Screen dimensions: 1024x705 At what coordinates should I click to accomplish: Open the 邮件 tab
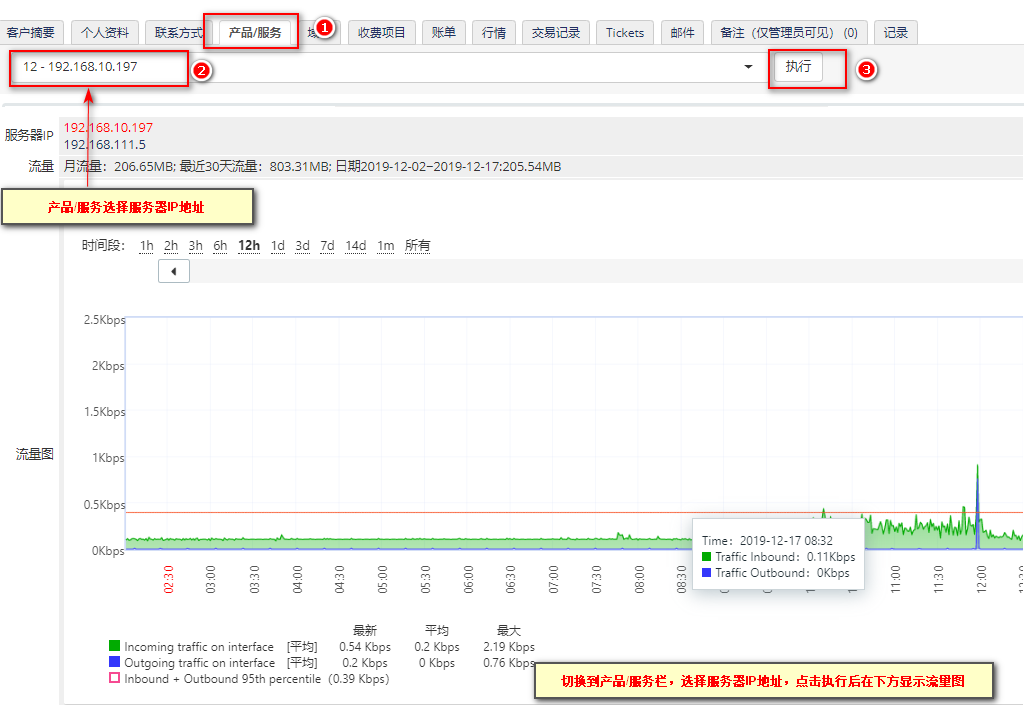(x=682, y=33)
